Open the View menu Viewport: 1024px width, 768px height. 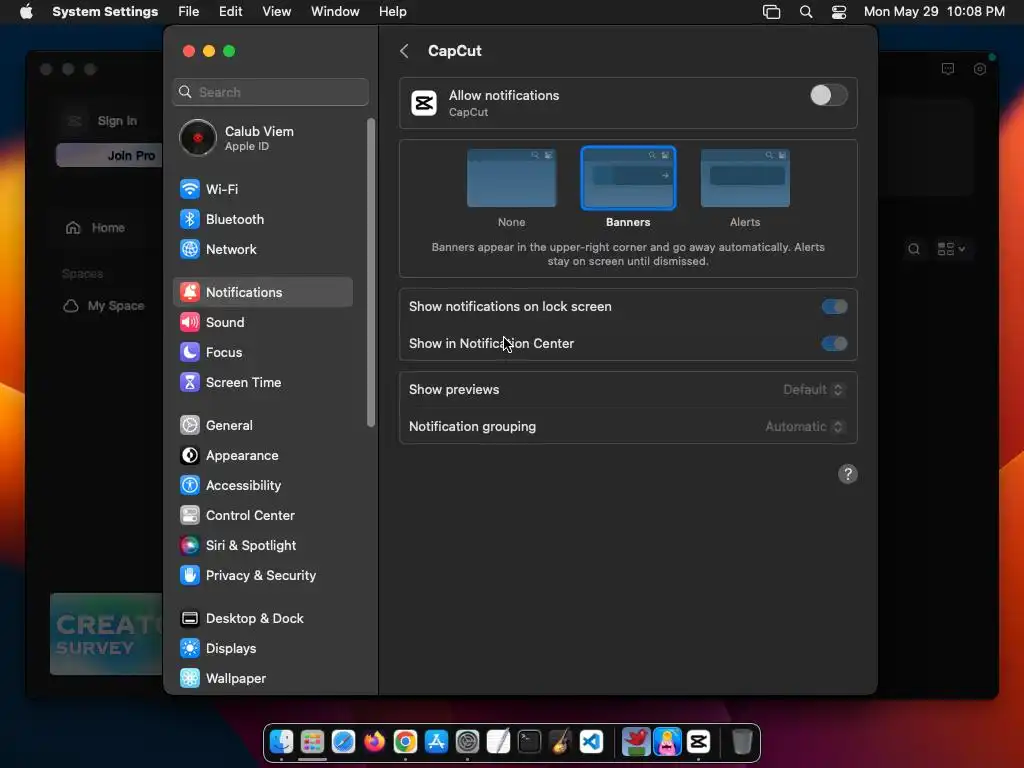276,12
